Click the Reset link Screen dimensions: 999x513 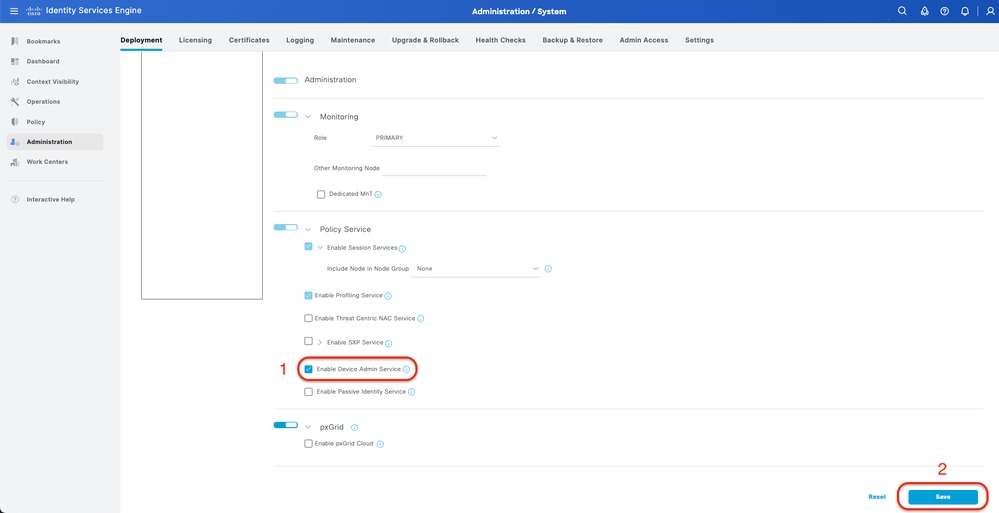pos(877,496)
